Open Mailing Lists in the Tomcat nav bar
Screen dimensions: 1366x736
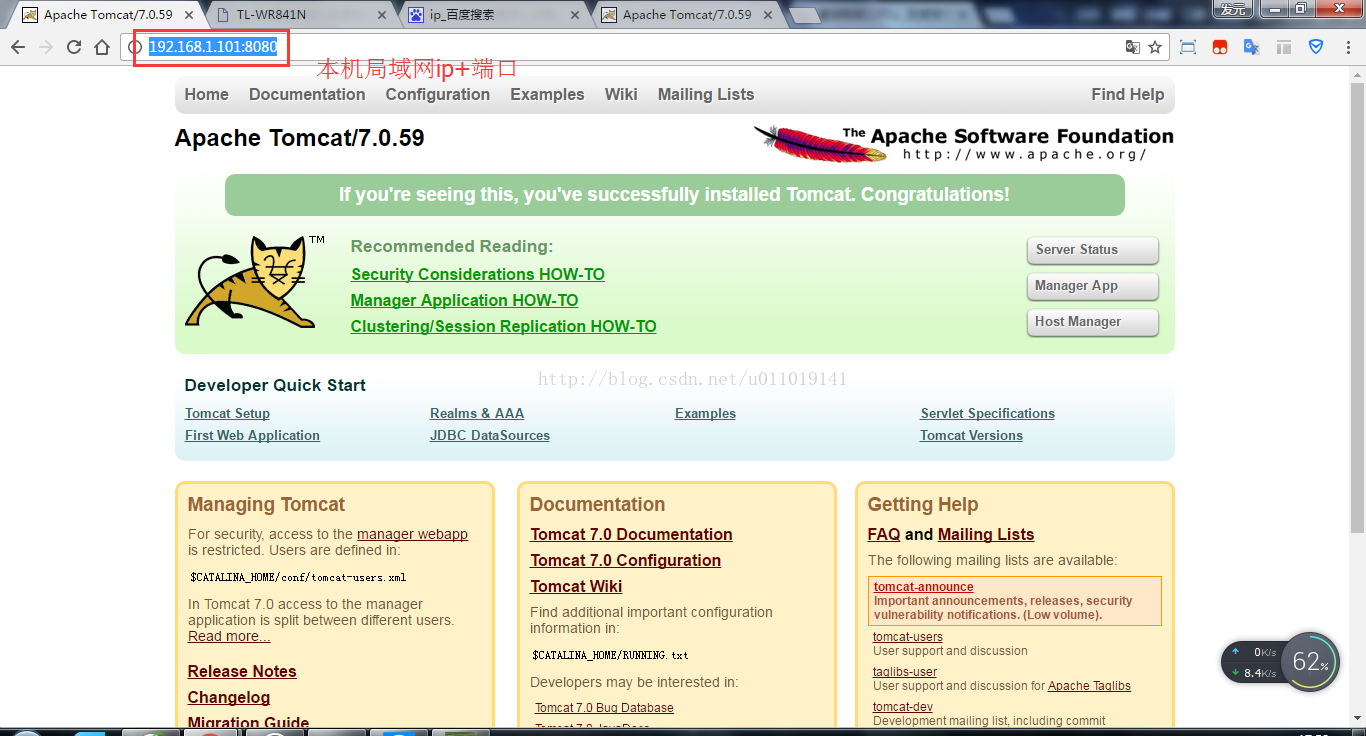click(706, 94)
